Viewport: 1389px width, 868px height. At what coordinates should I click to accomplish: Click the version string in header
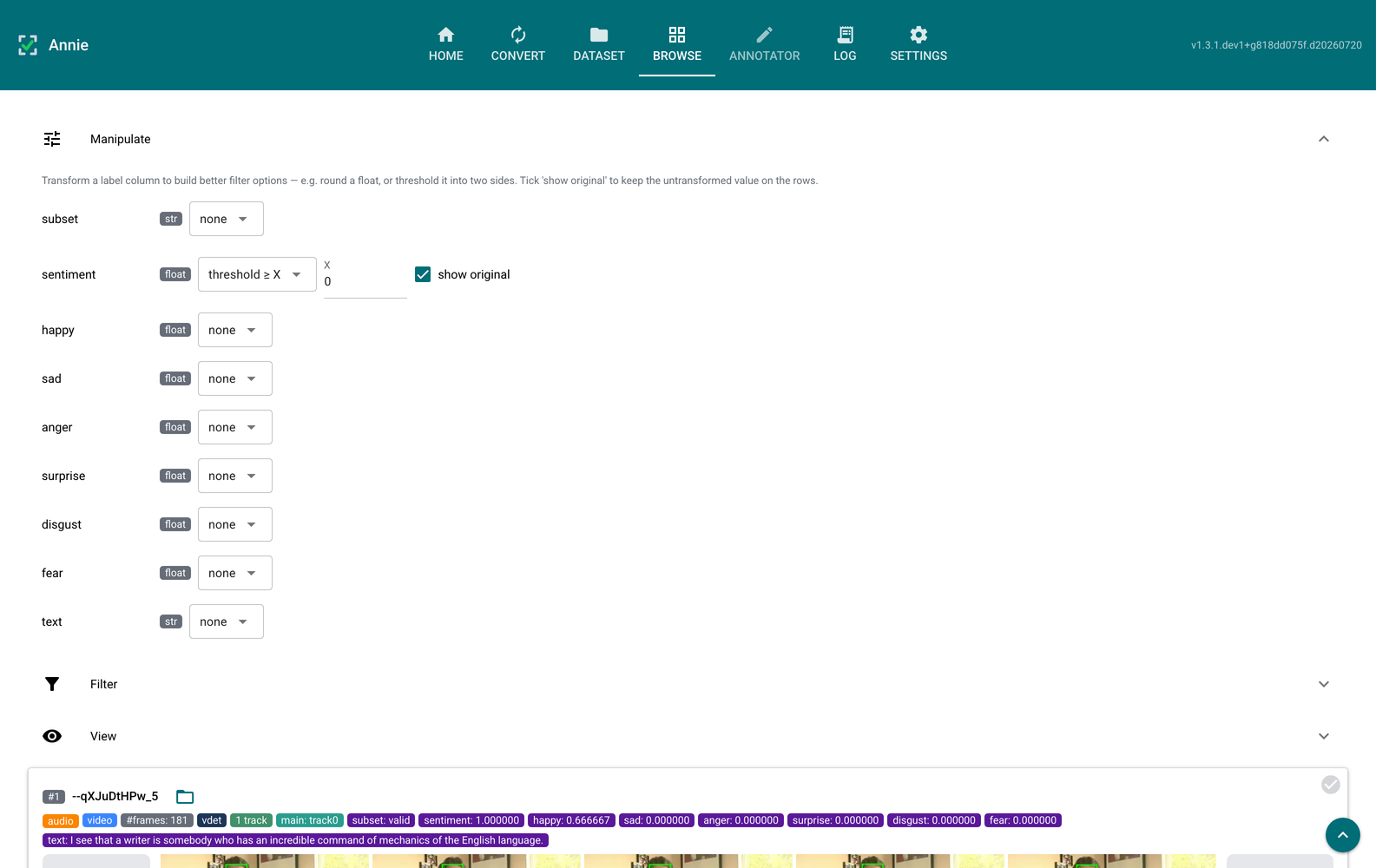1276,45
